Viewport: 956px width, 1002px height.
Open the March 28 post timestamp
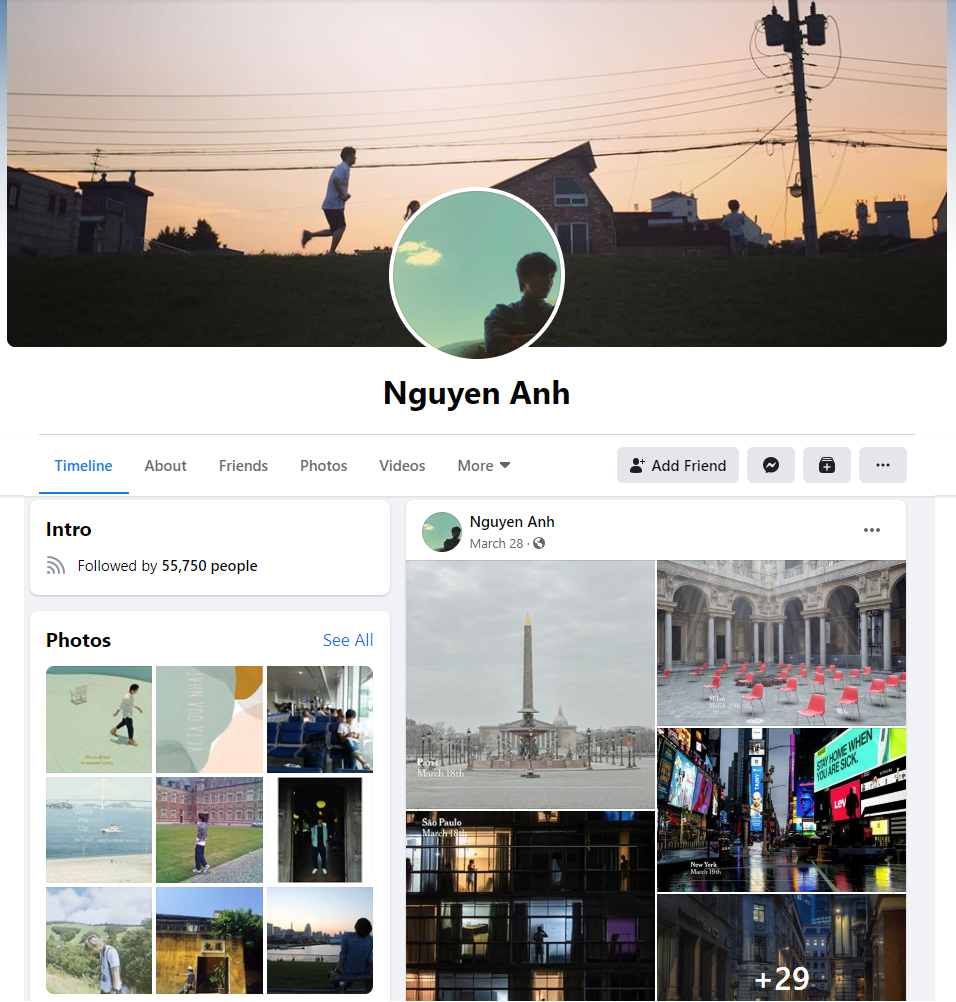497,543
